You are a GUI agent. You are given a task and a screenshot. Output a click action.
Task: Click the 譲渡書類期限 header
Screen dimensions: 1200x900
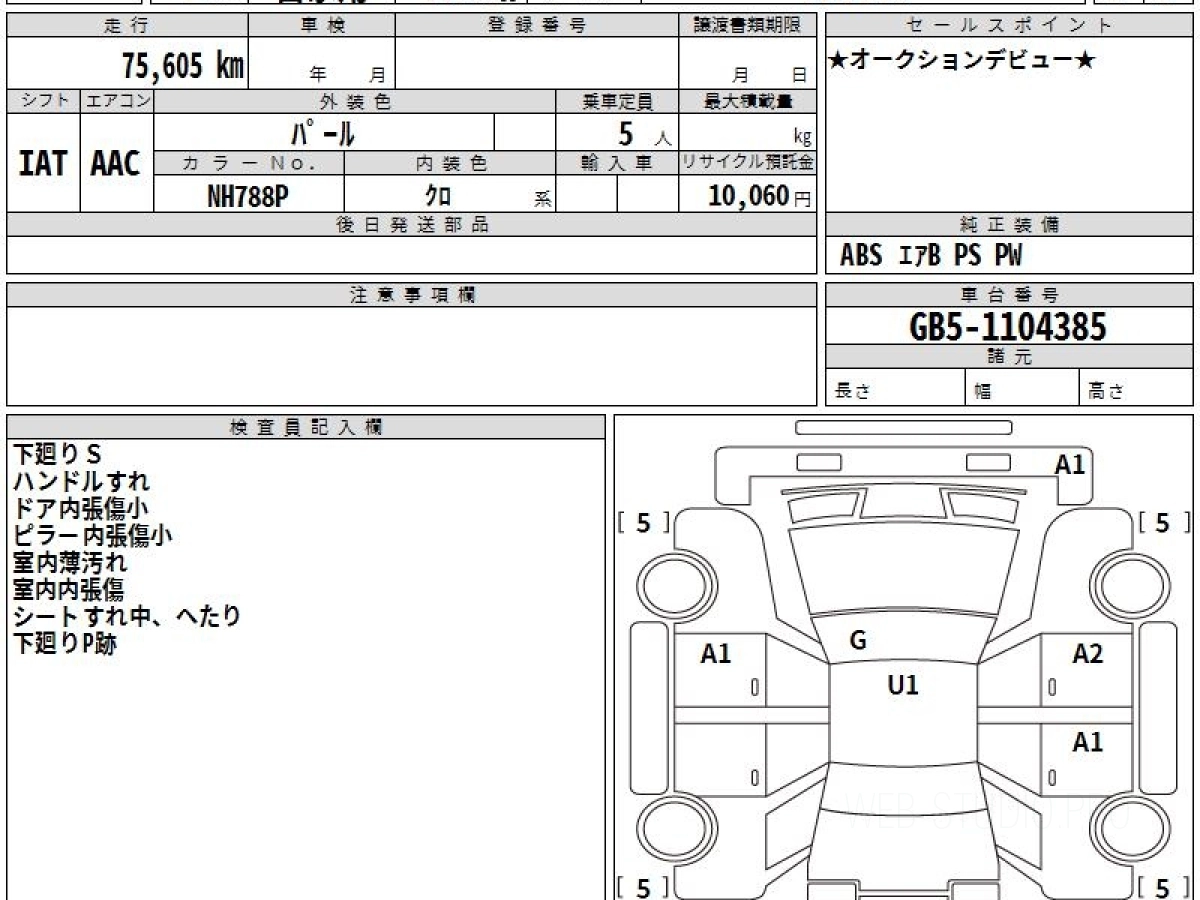click(747, 26)
